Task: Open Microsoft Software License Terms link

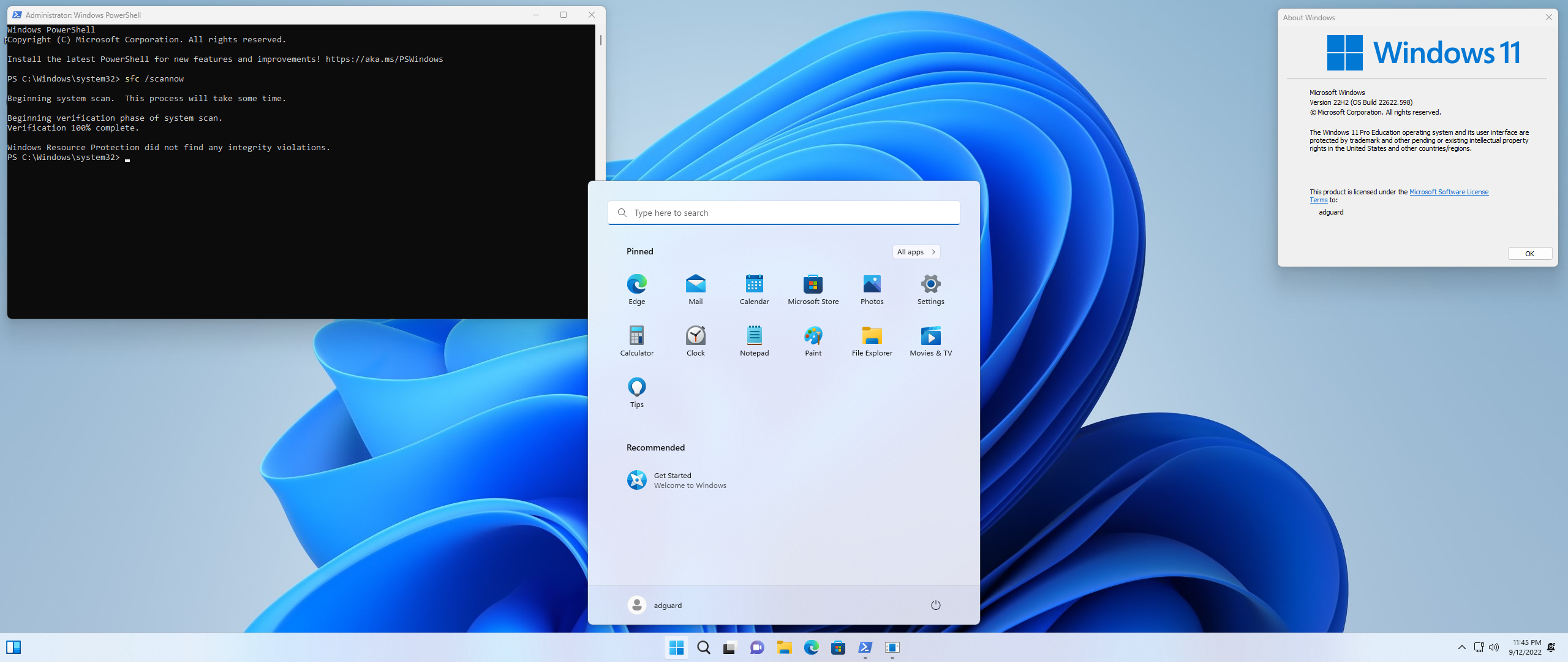Action: point(1449,192)
